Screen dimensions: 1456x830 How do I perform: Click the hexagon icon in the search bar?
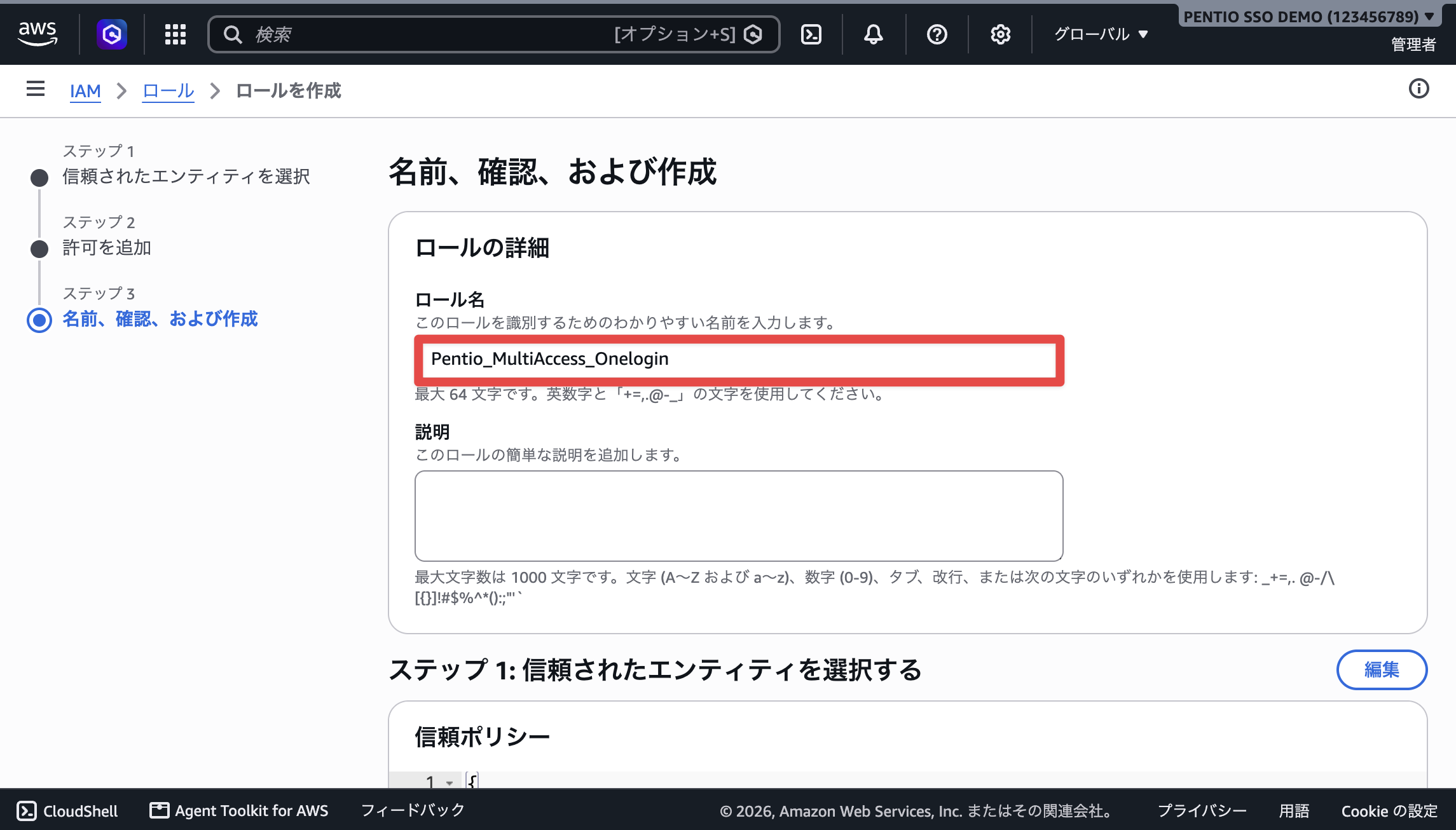(753, 34)
